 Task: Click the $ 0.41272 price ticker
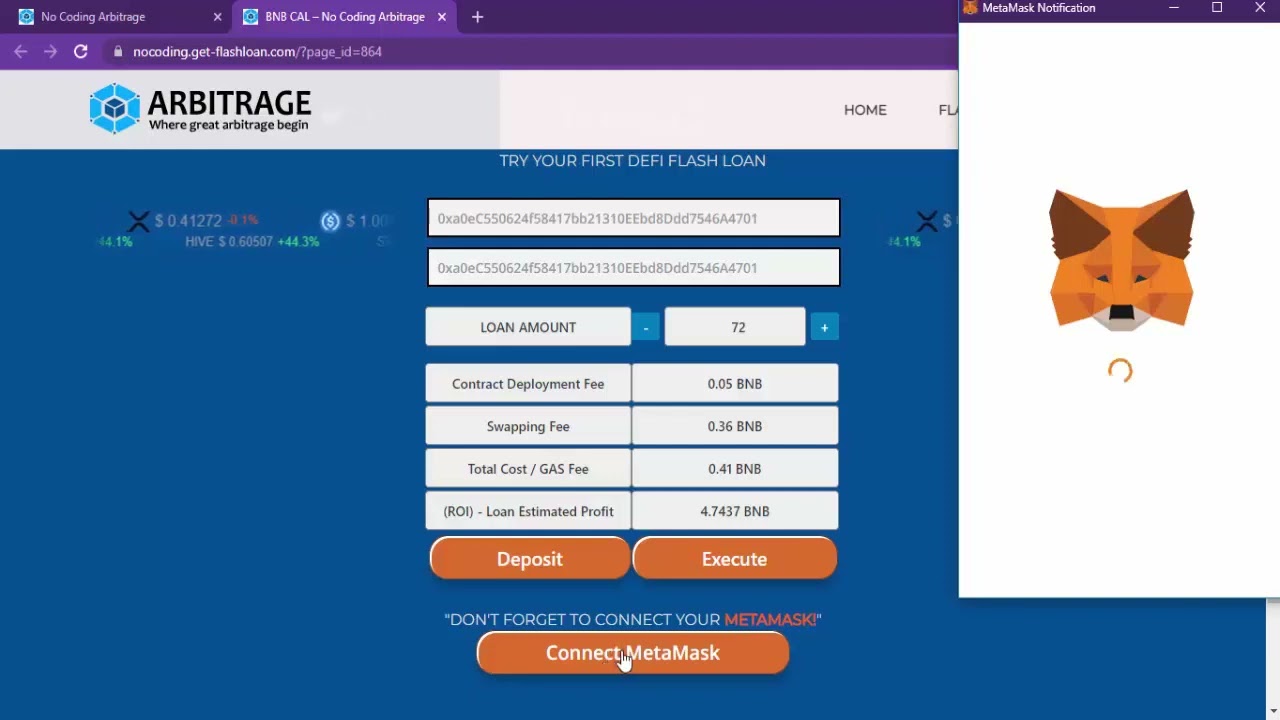pos(188,221)
